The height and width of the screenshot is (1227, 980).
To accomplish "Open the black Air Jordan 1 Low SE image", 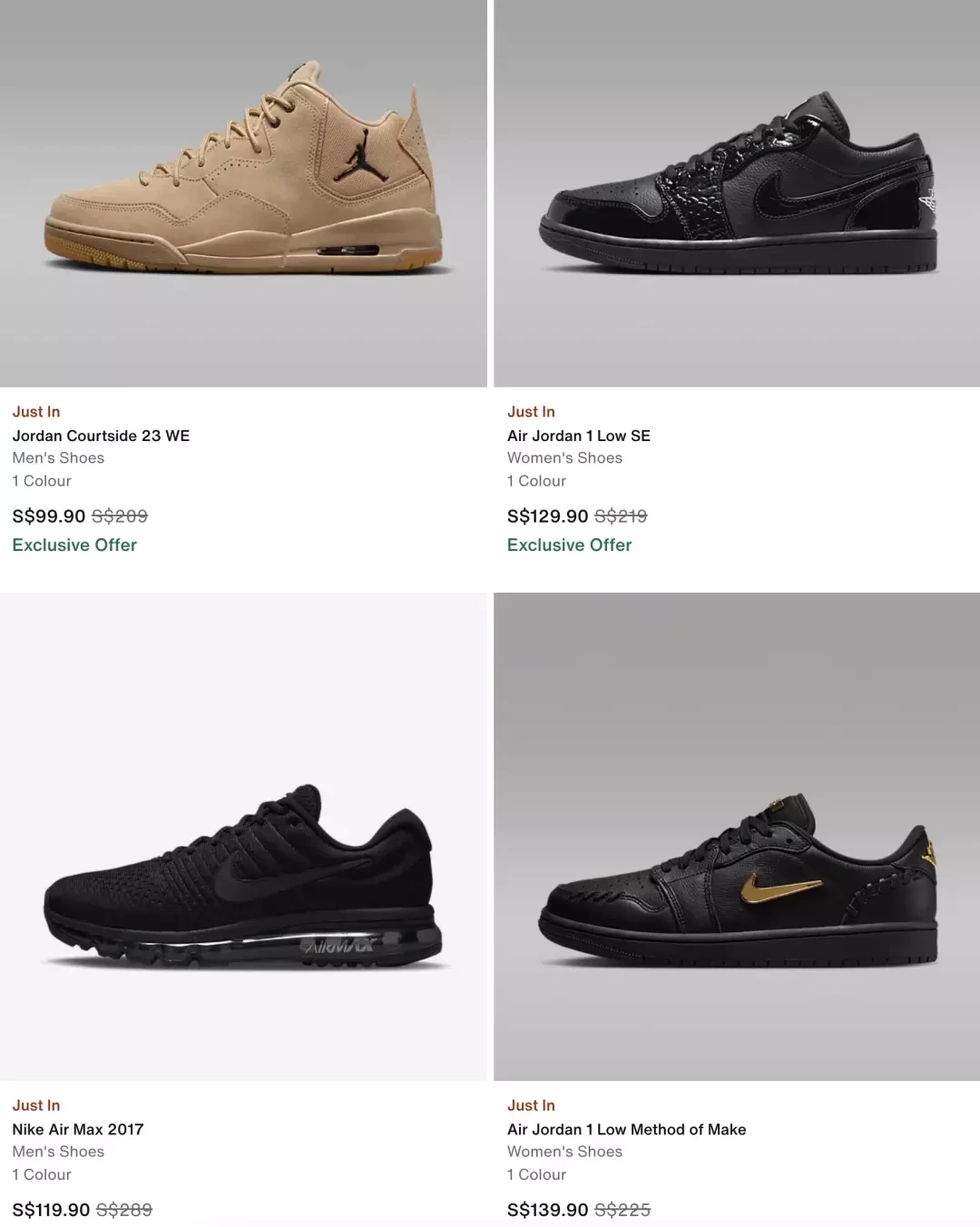I will [x=737, y=193].
